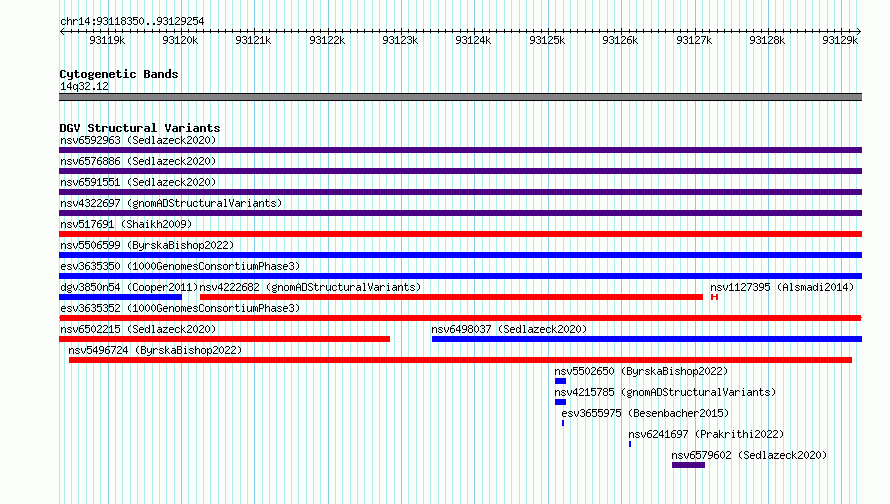Click the 93126k ruler position

tap(620, 40)
